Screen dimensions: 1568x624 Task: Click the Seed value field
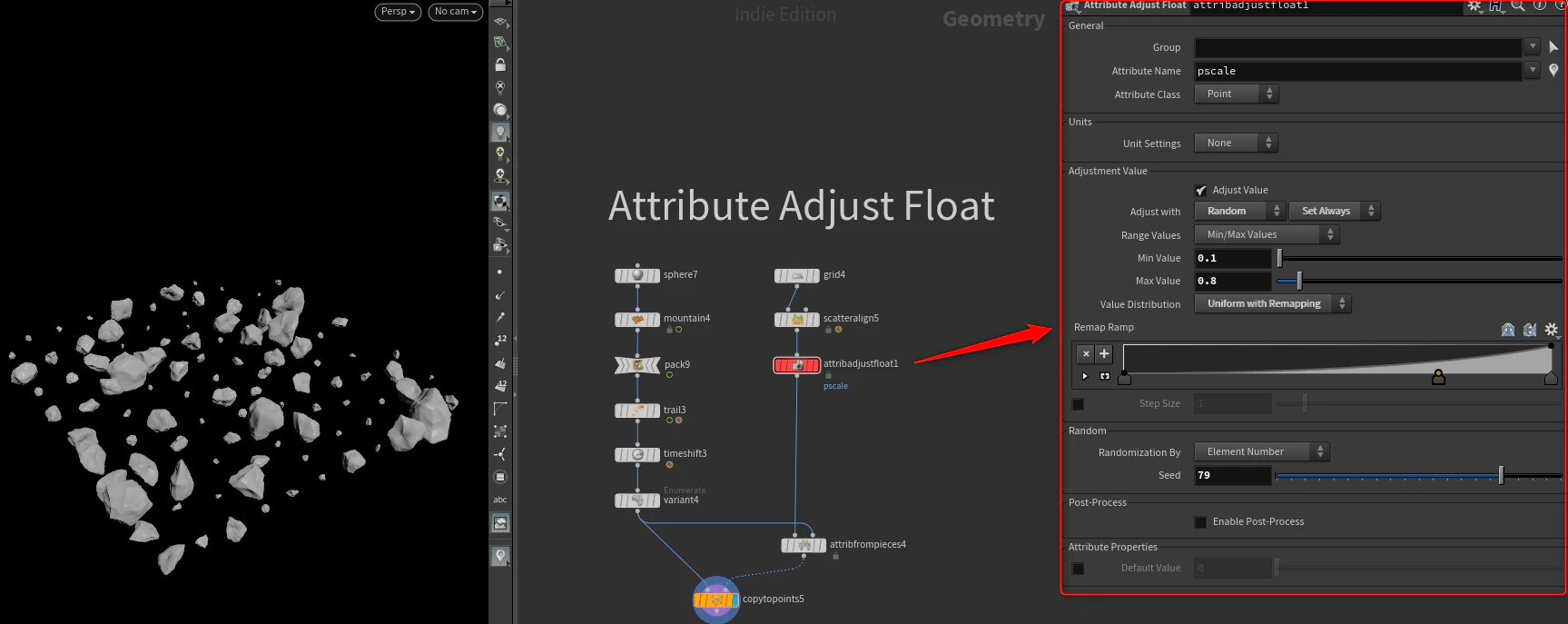click(1233, 475)
